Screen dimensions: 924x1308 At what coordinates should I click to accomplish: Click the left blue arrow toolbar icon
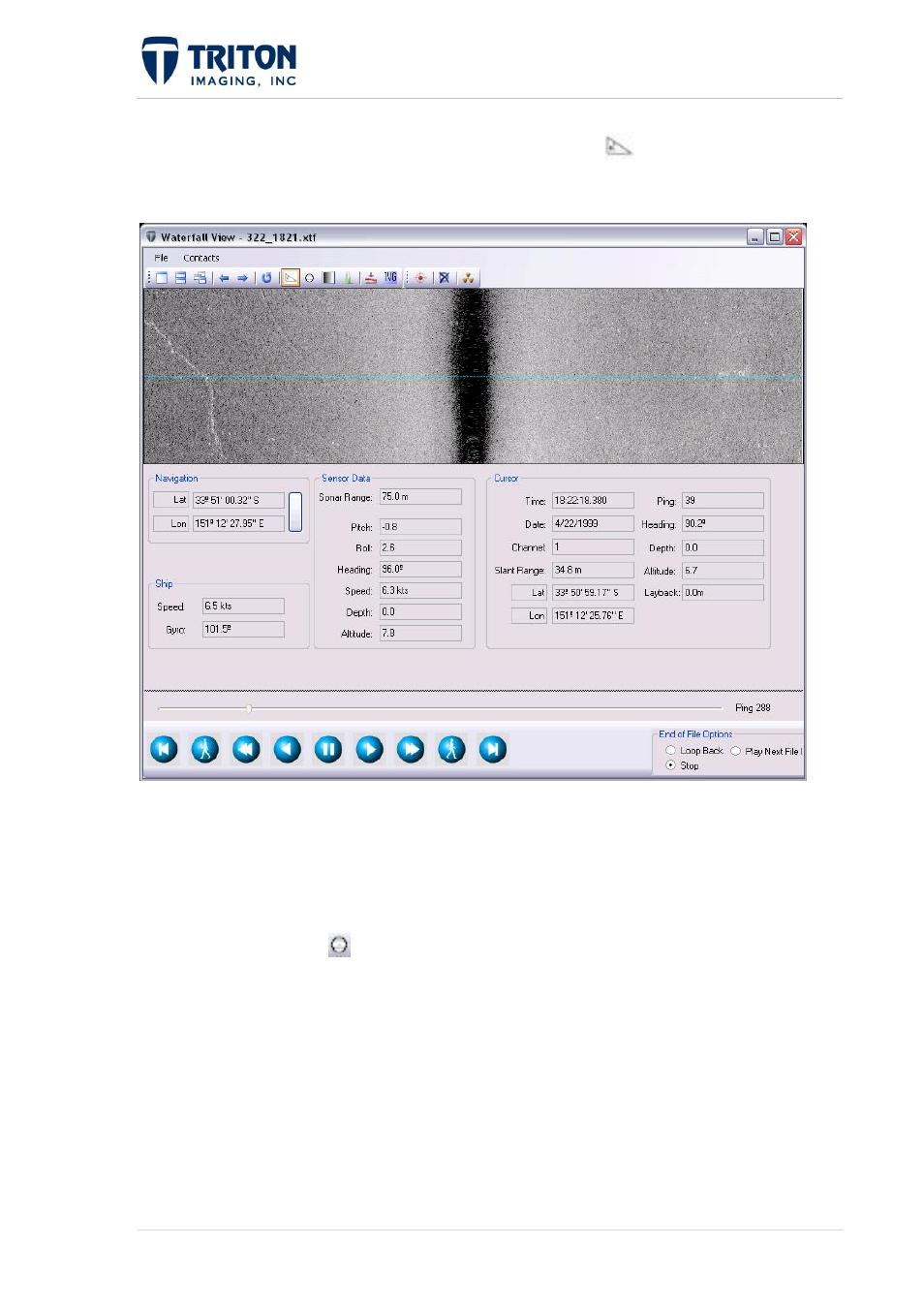[x=224, y=278]
